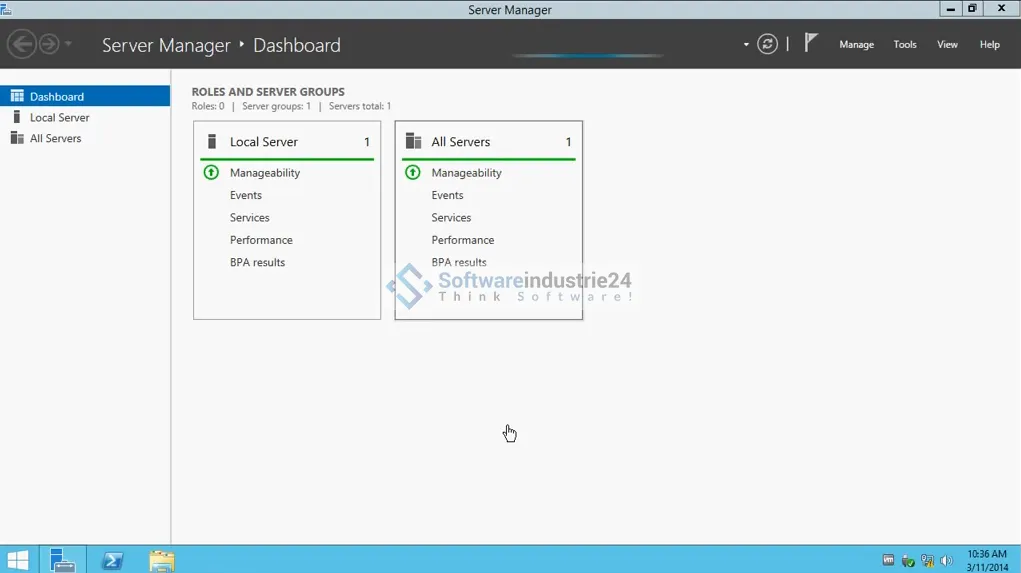
Task: Click the Refresh dashboard icon
Action: (x=767, y=44)
